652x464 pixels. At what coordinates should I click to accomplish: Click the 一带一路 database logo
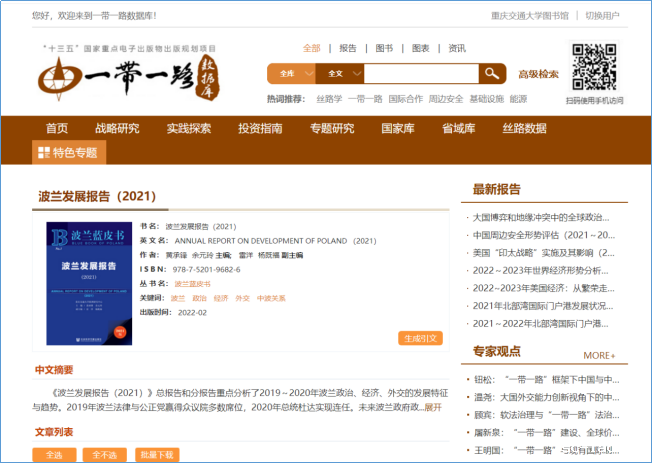(127, 77)
